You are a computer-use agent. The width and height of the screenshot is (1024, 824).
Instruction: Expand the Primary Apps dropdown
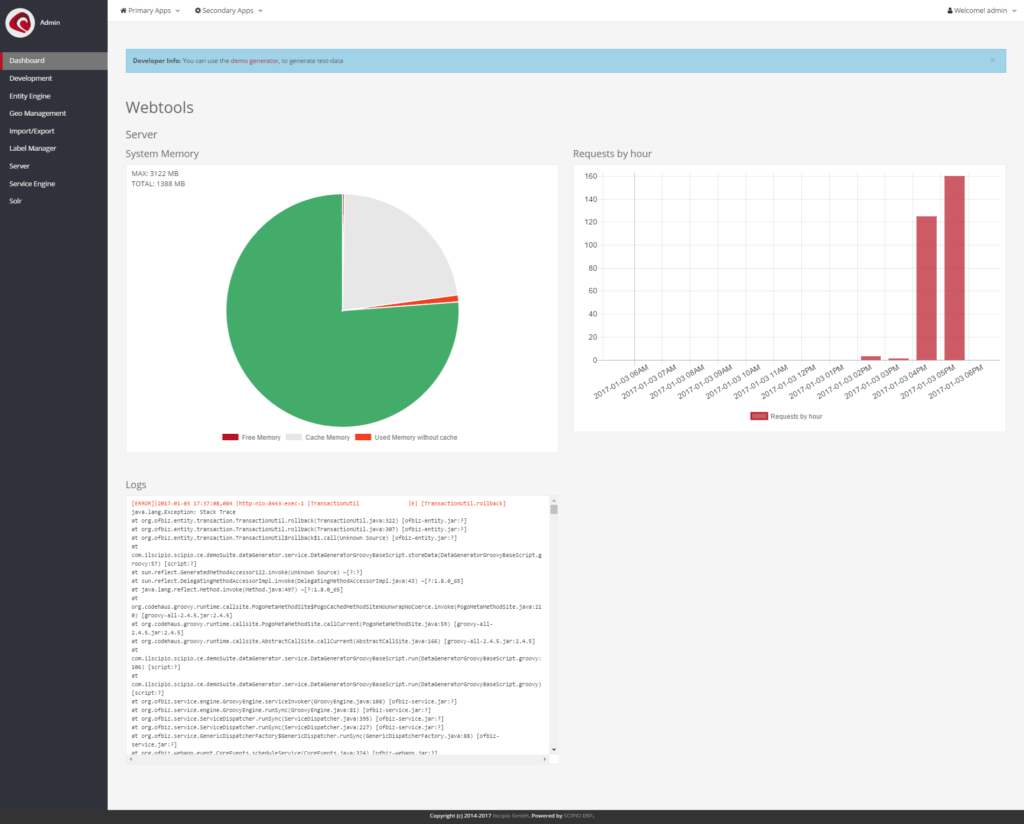click(150, 10)
